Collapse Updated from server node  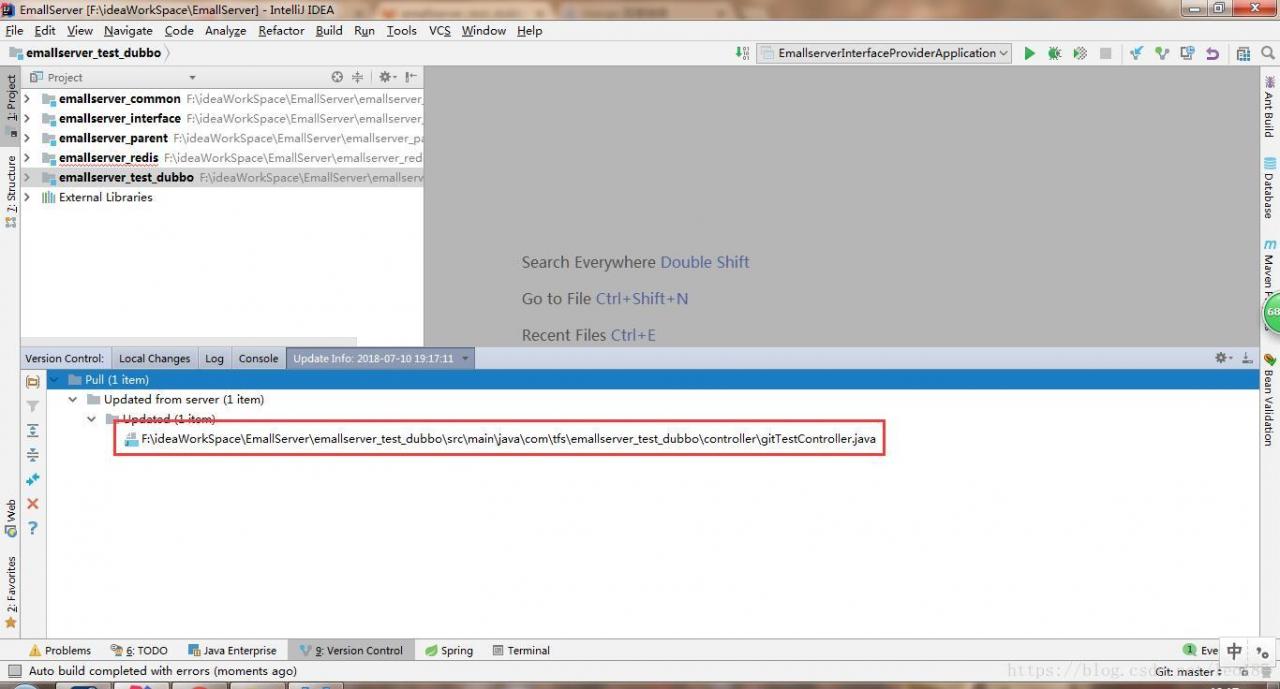pos(72,399)
